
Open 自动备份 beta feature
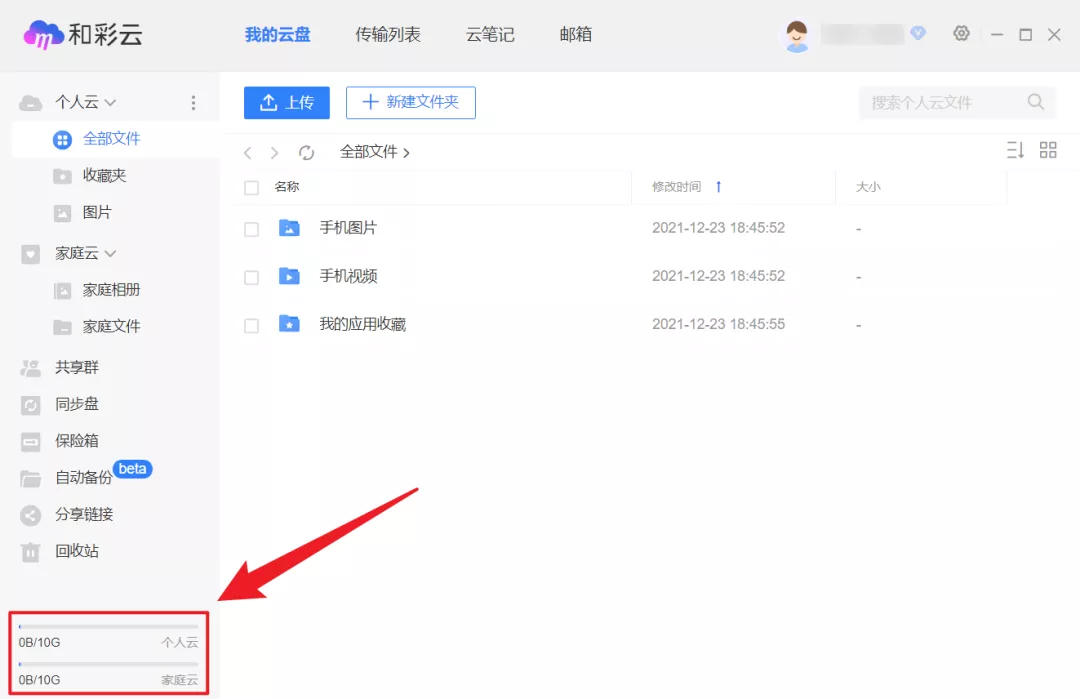(x=75, y=478)
